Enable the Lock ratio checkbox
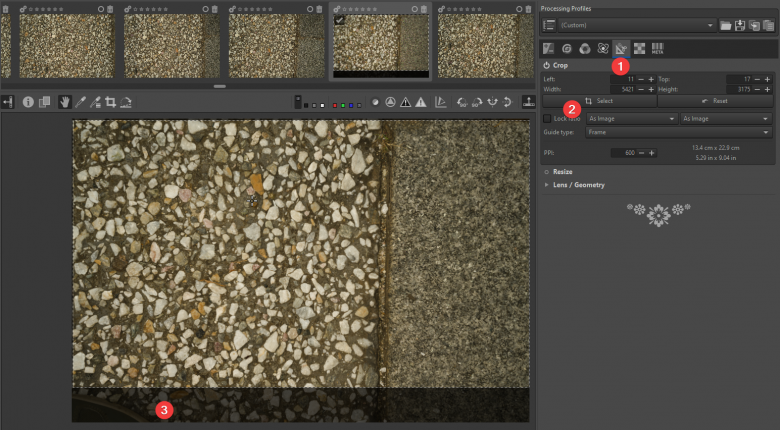The height and width of the screenshot is (430, 780). coord(547,118)
